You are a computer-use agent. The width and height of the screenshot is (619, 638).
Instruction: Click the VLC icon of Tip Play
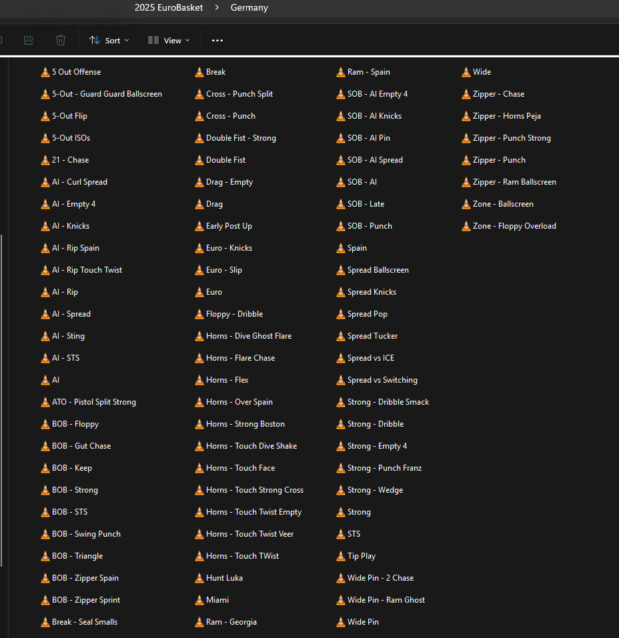[x=340, y=556]
